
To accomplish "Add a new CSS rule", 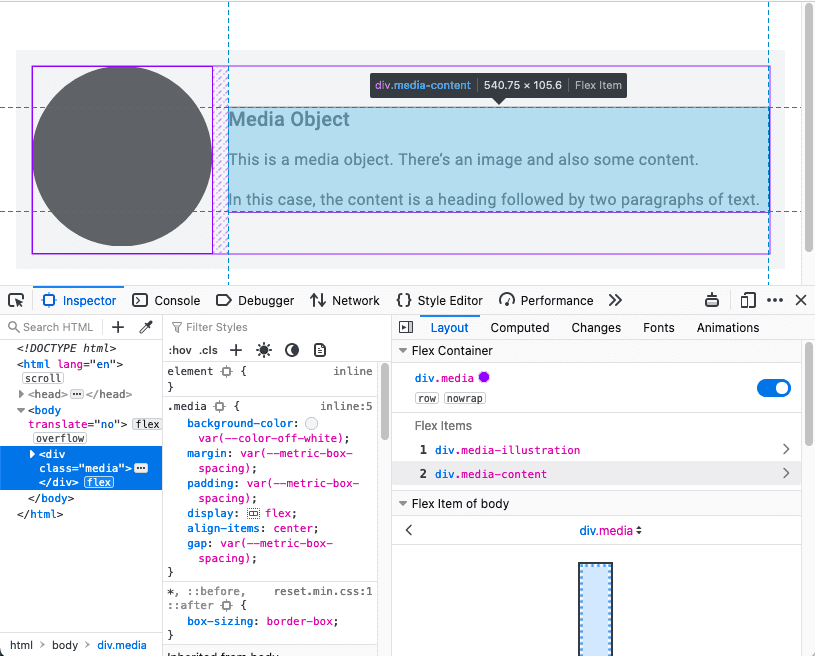I will pyautogui.click(x=235, y=349).
